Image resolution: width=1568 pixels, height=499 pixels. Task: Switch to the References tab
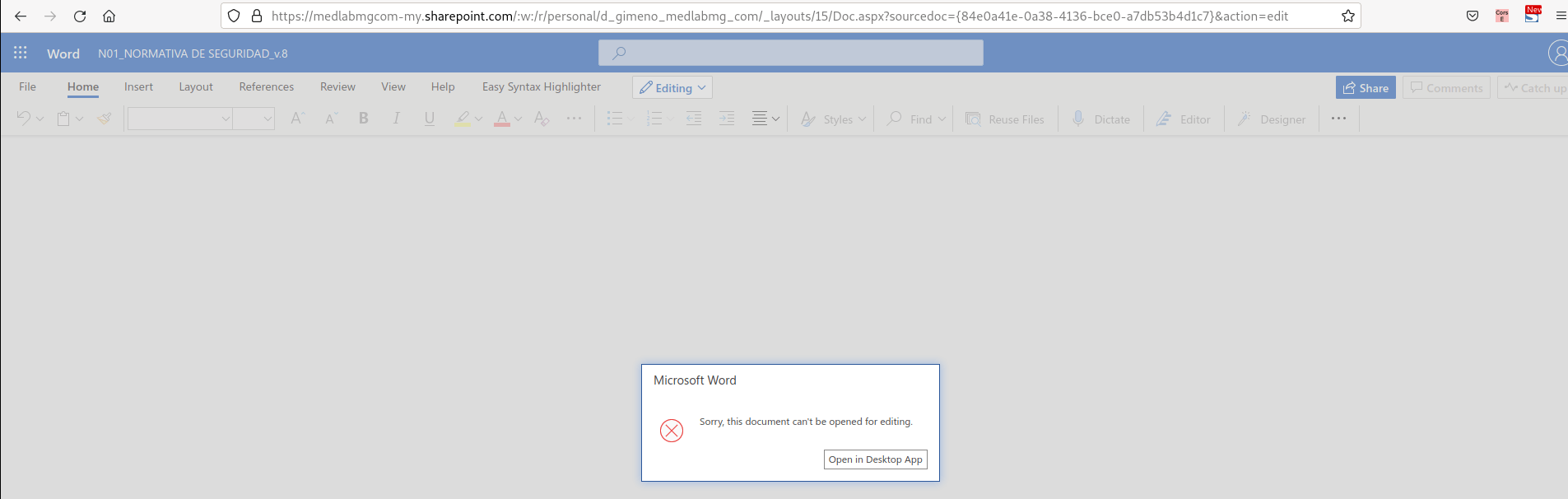click(x=267, y=86)
